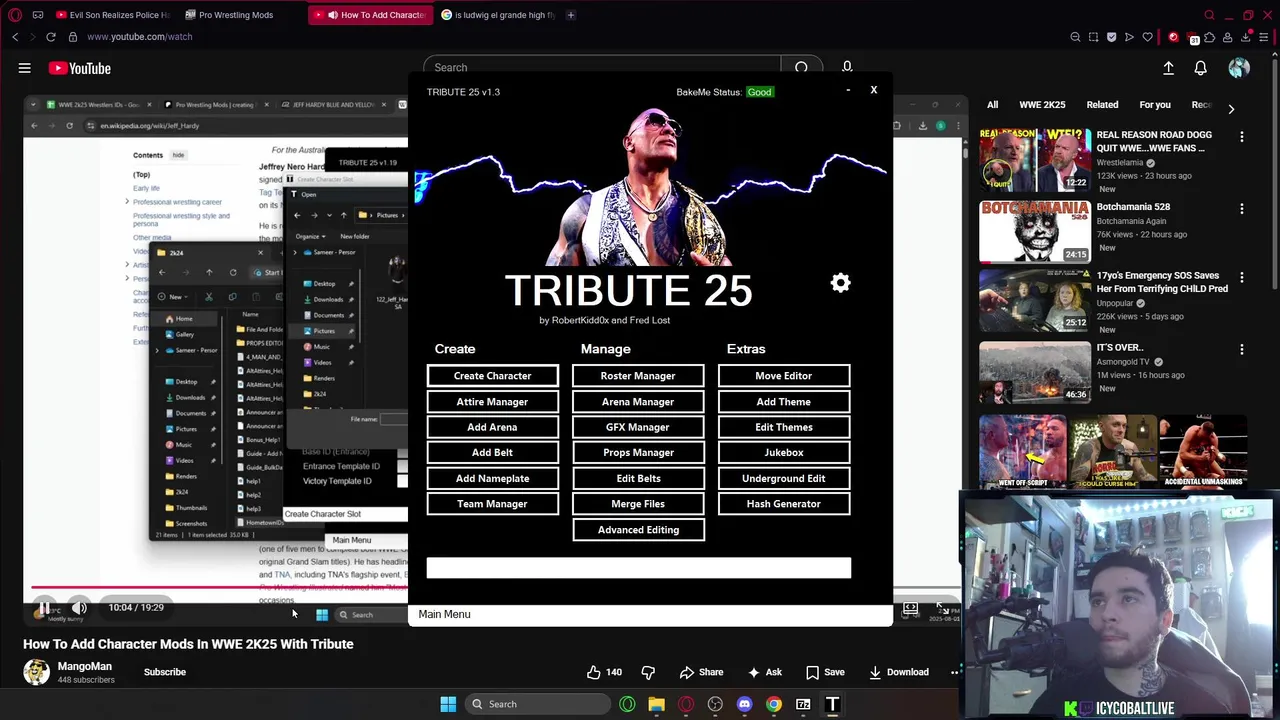
Task: Select the For you filter chip
Action: (x=1155, y=105)
